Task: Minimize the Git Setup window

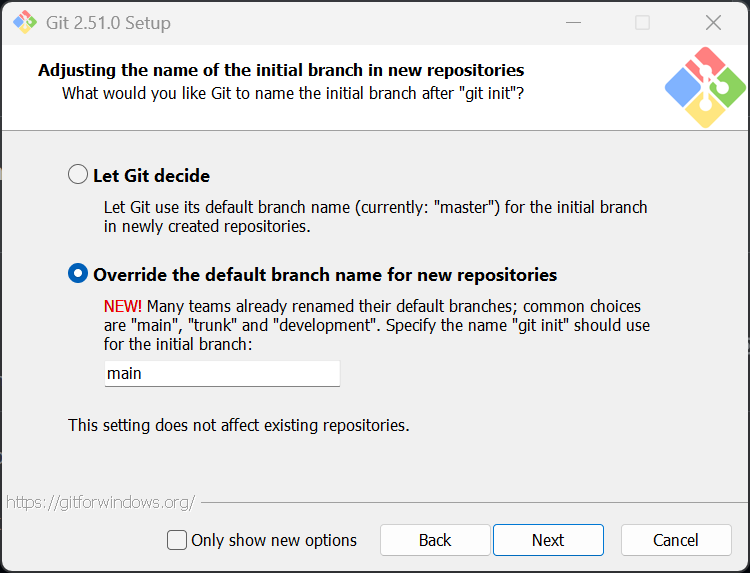Action: click(x=573, y=22)
